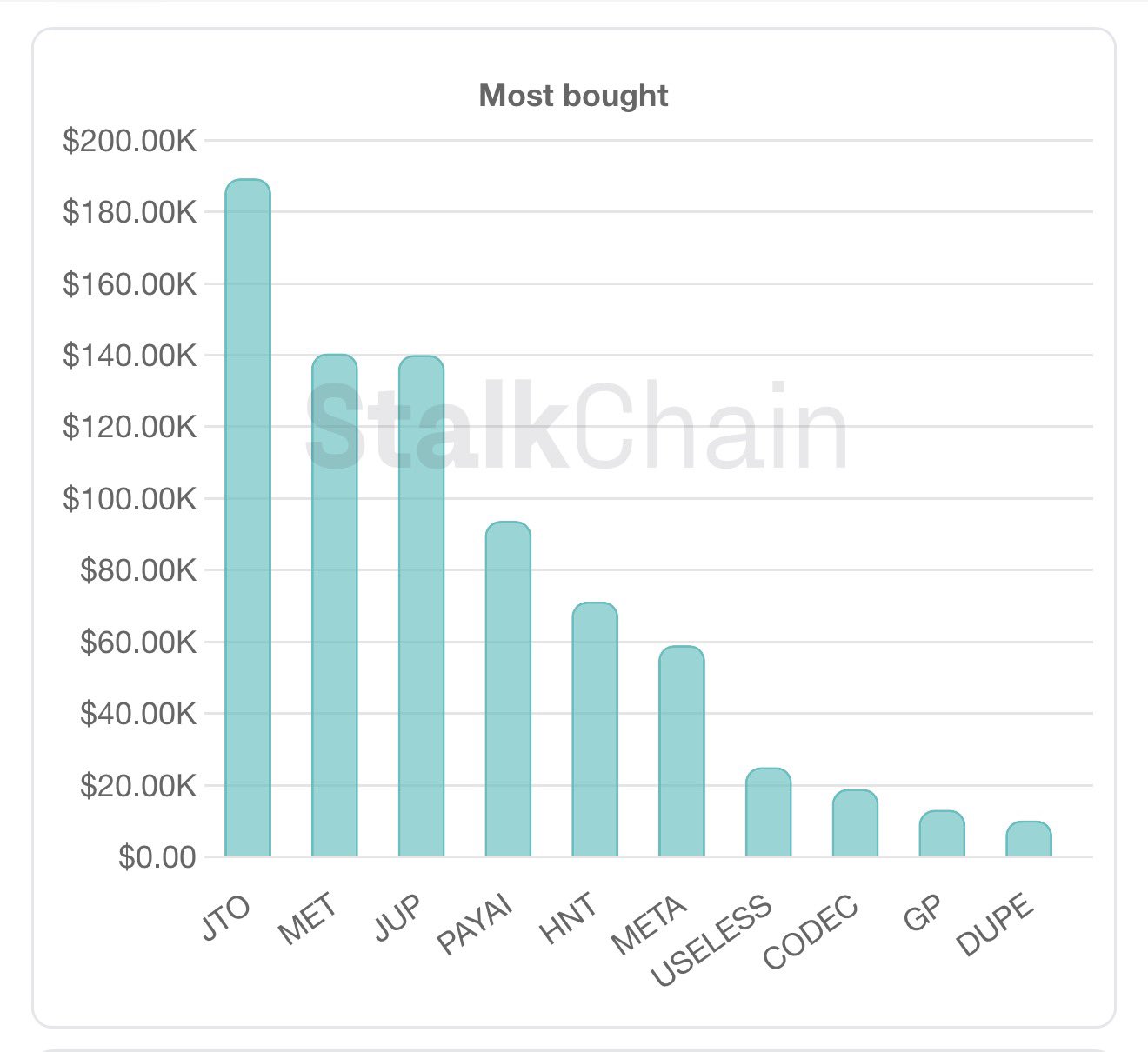Click the $0.00 y-axis label
Image resolution: width=1148 pixels, height=1052 pixels.
[157, 857]
